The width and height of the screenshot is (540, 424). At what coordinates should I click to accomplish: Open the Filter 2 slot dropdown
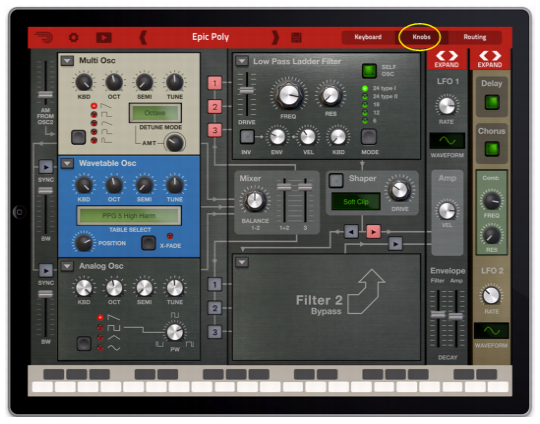tap(242, 262)
